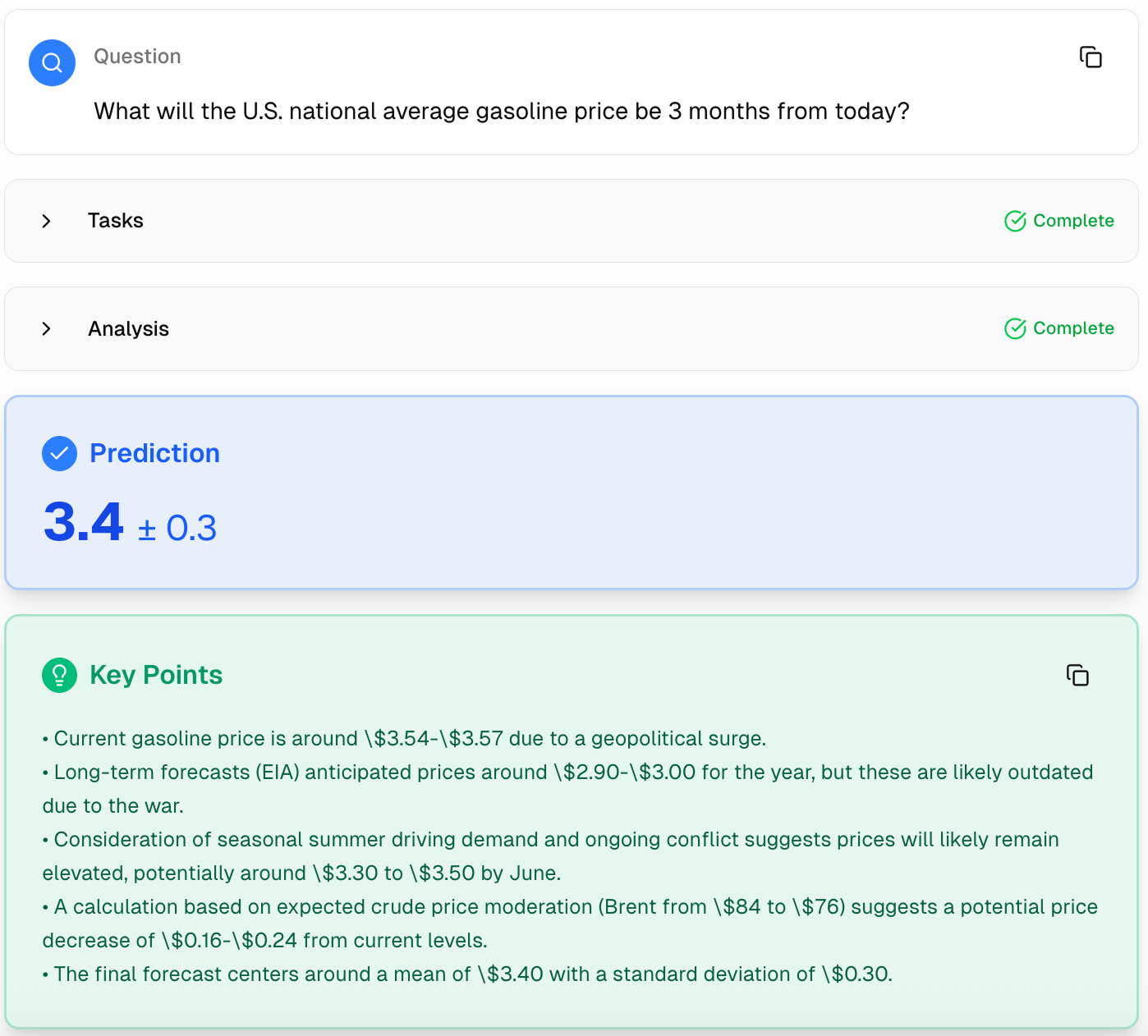Click the ± 0.3 uncertainty value
Viewport: 1148px width, 1036px height.
pos(177,528)
